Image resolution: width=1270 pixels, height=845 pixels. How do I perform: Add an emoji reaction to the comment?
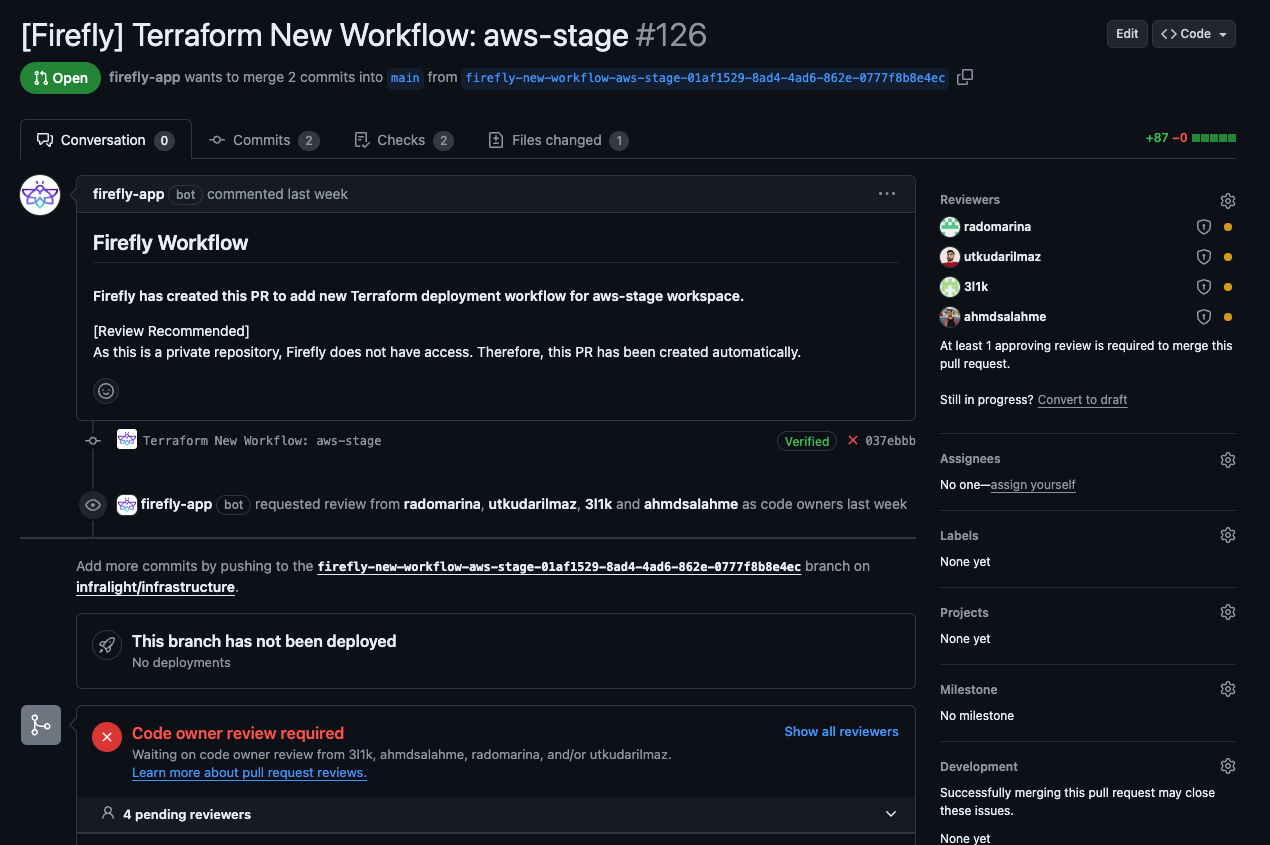(x=106, y=391)
